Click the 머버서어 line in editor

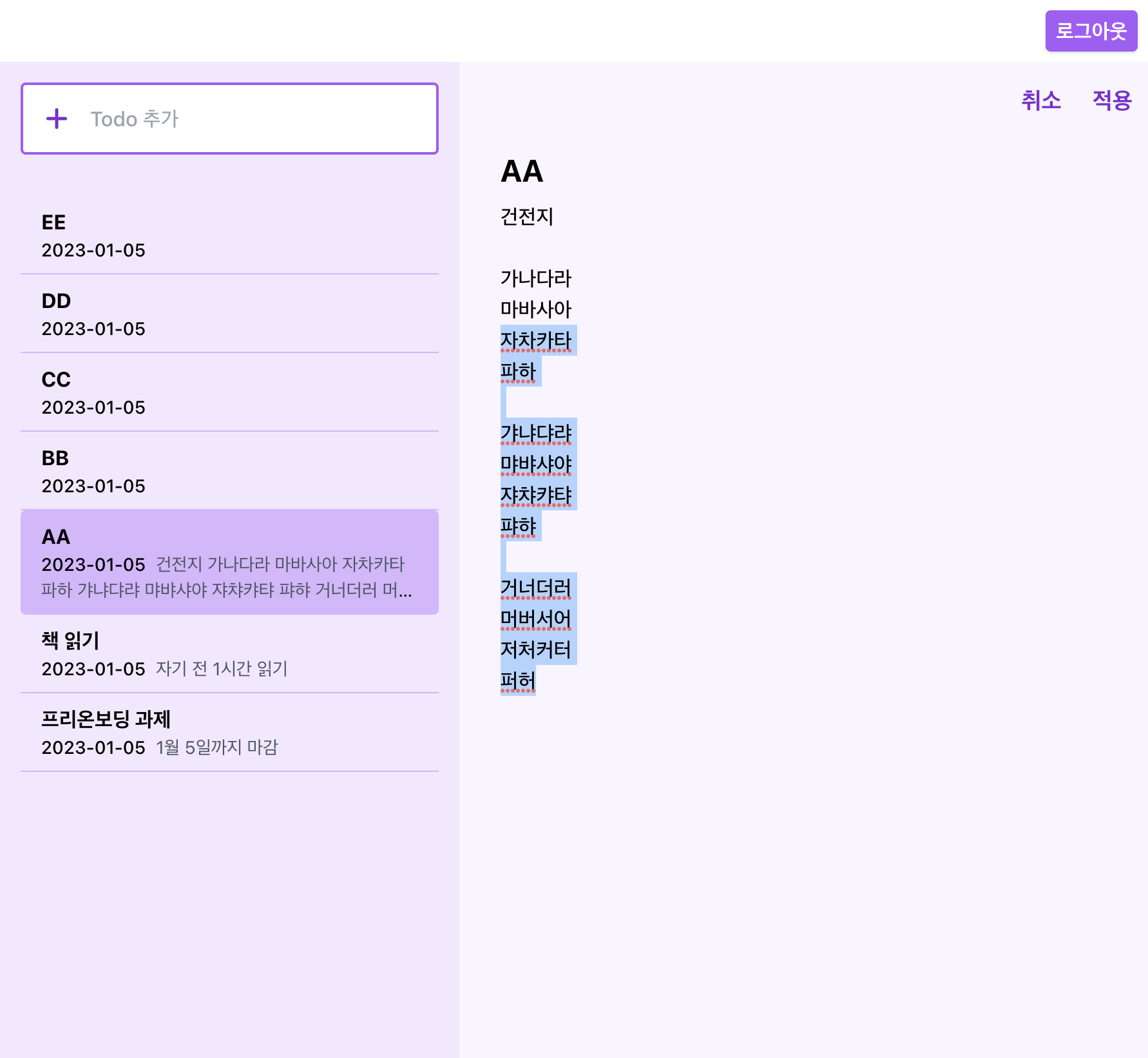(x=536, y=619)
